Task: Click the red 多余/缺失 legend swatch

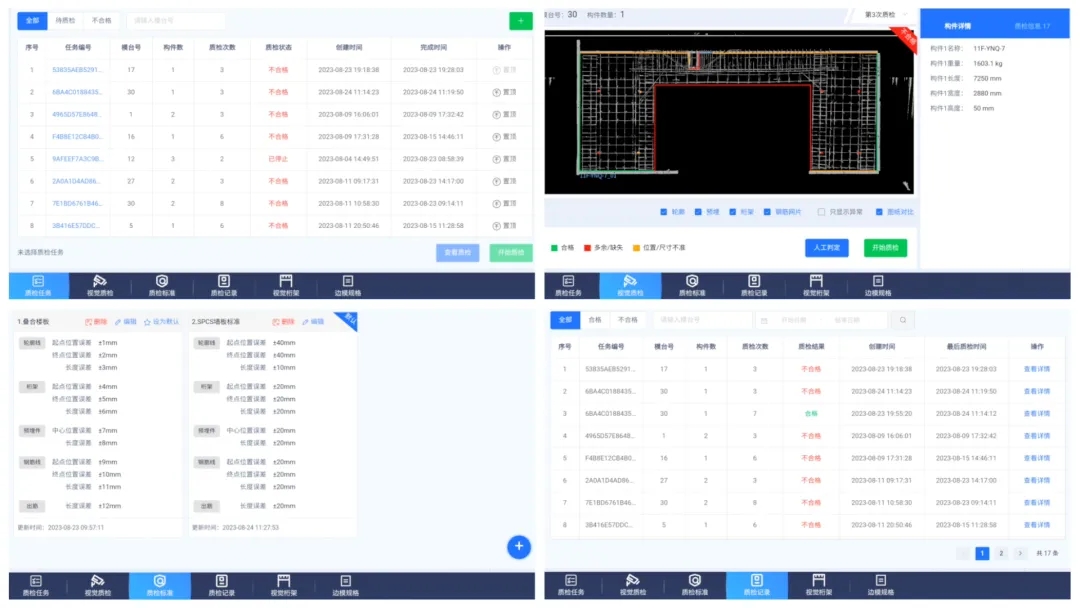Action: coord(587,247)
